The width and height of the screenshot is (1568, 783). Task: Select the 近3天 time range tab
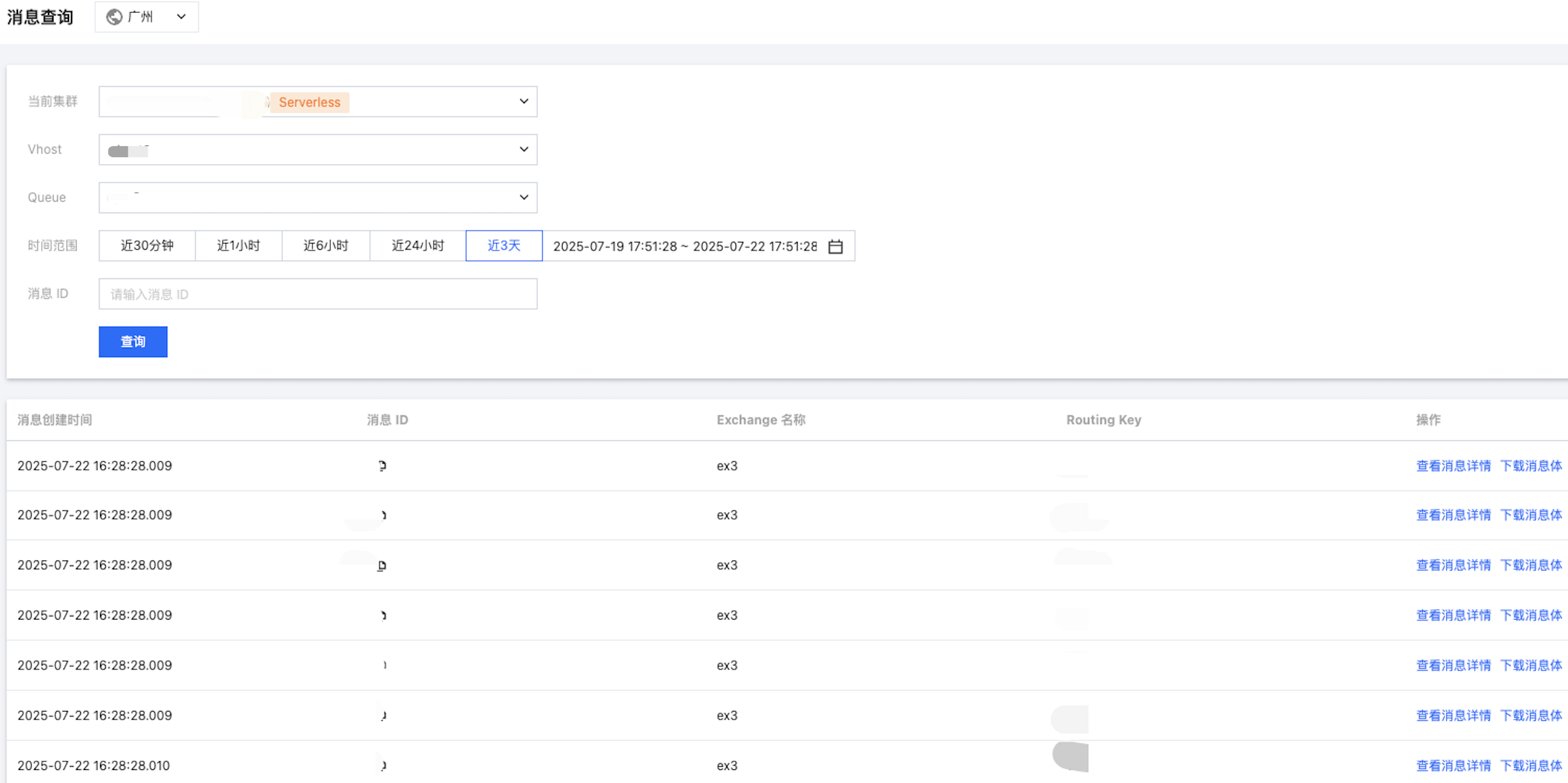click(x=504, y=245)
